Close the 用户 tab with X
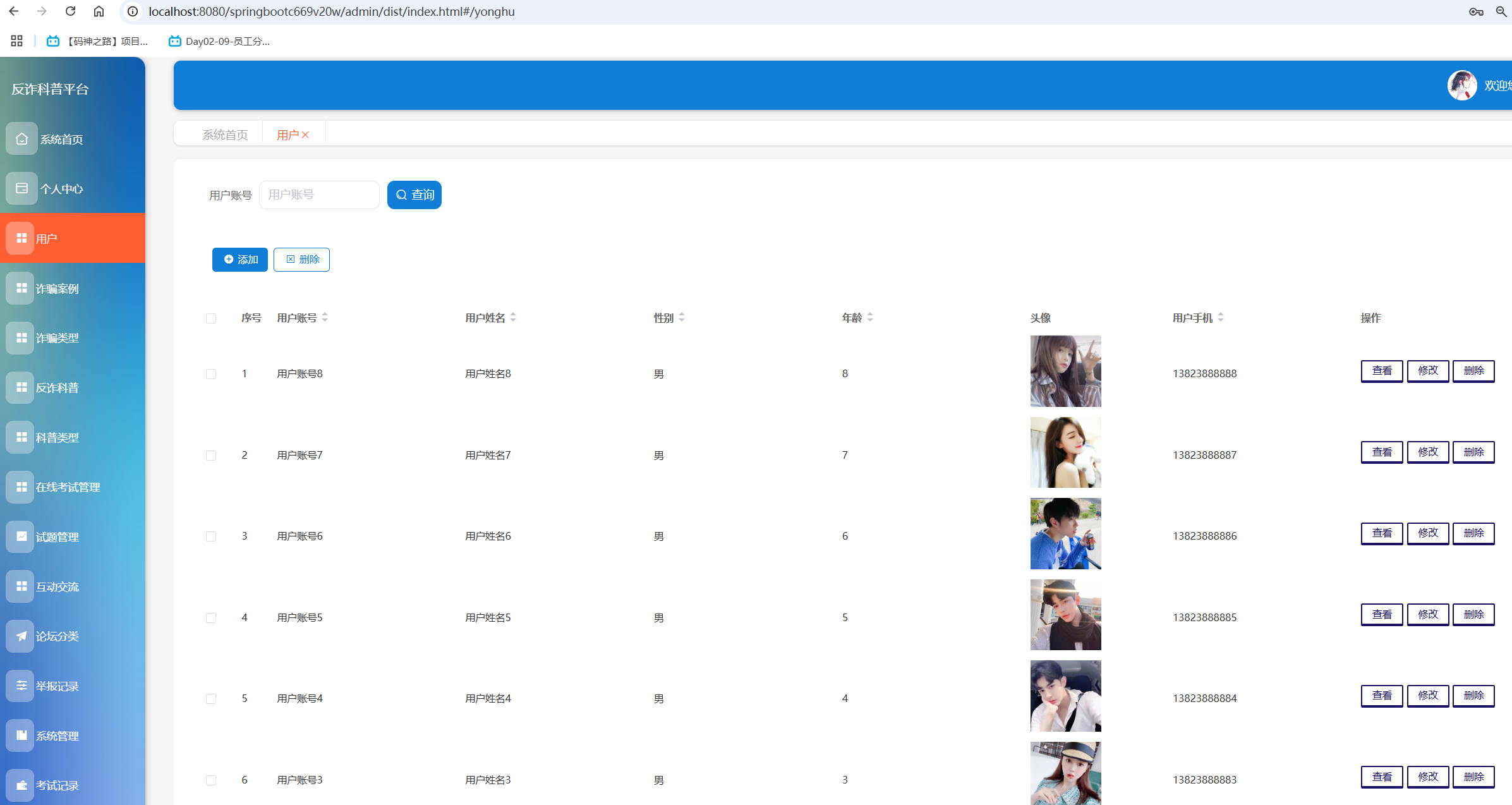Viewport: 1512px width, 805px height. point(306,135)
